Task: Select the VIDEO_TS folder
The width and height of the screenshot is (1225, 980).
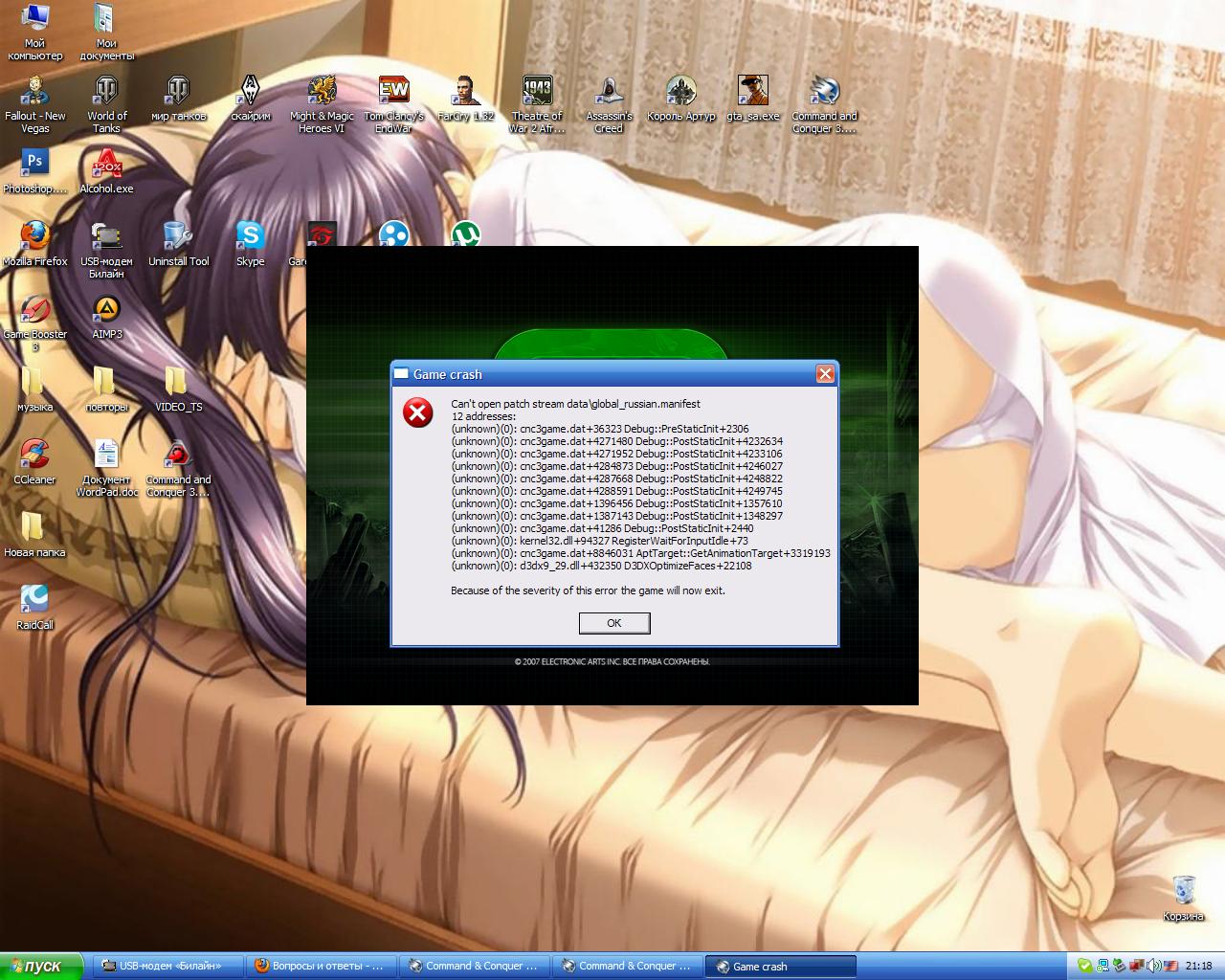Action: click(178, 390)
